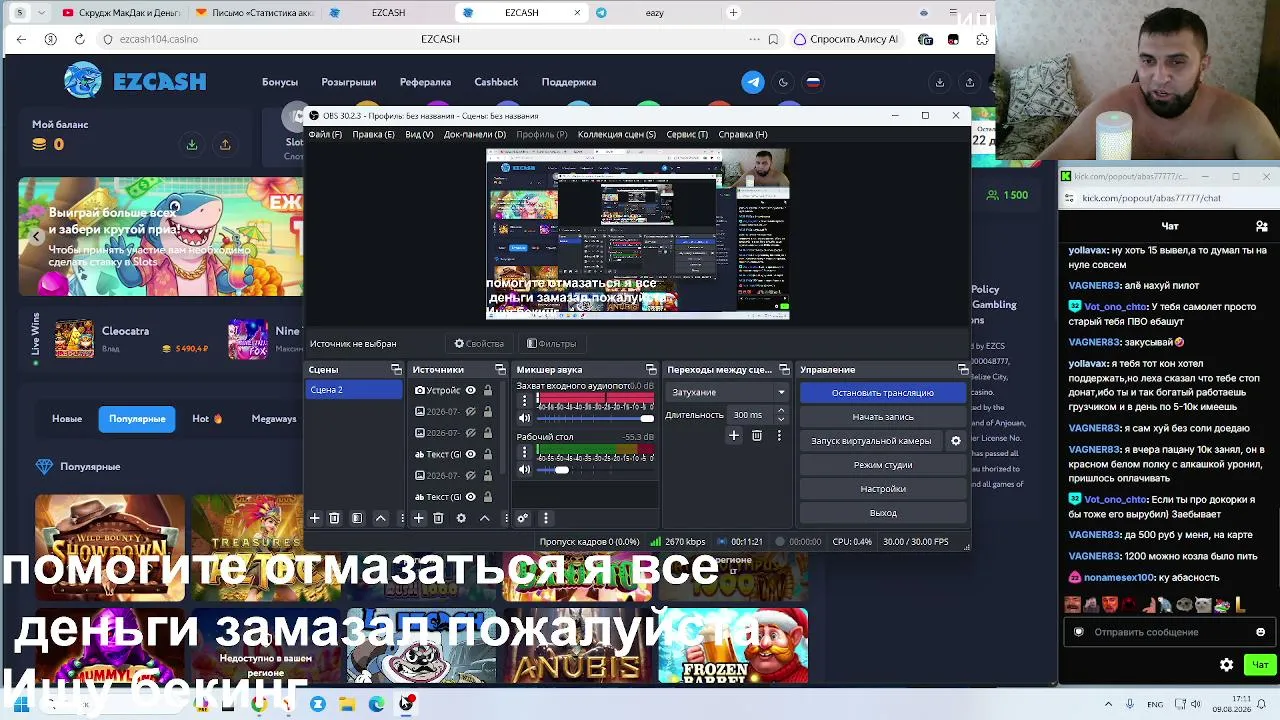The image size is (1280, 720).
Task: Add a new source in OBS Sources panel
Action: coord(418,518)
